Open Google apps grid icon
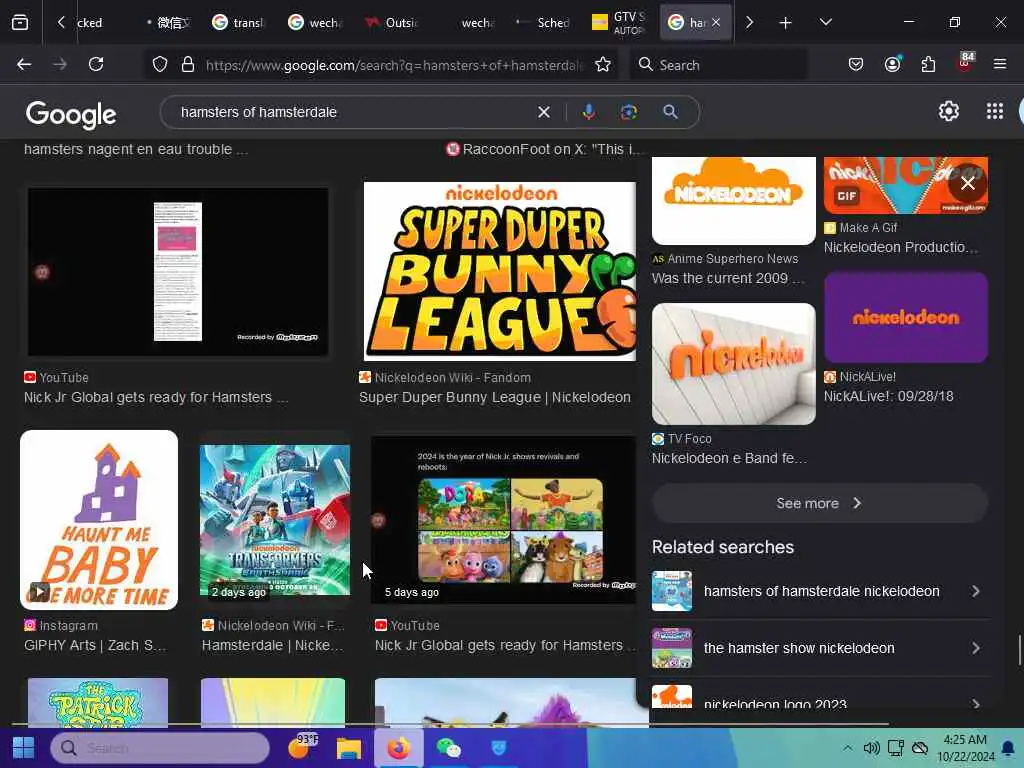This screenshot has height=768, width=1024. [x=995, y=112]
